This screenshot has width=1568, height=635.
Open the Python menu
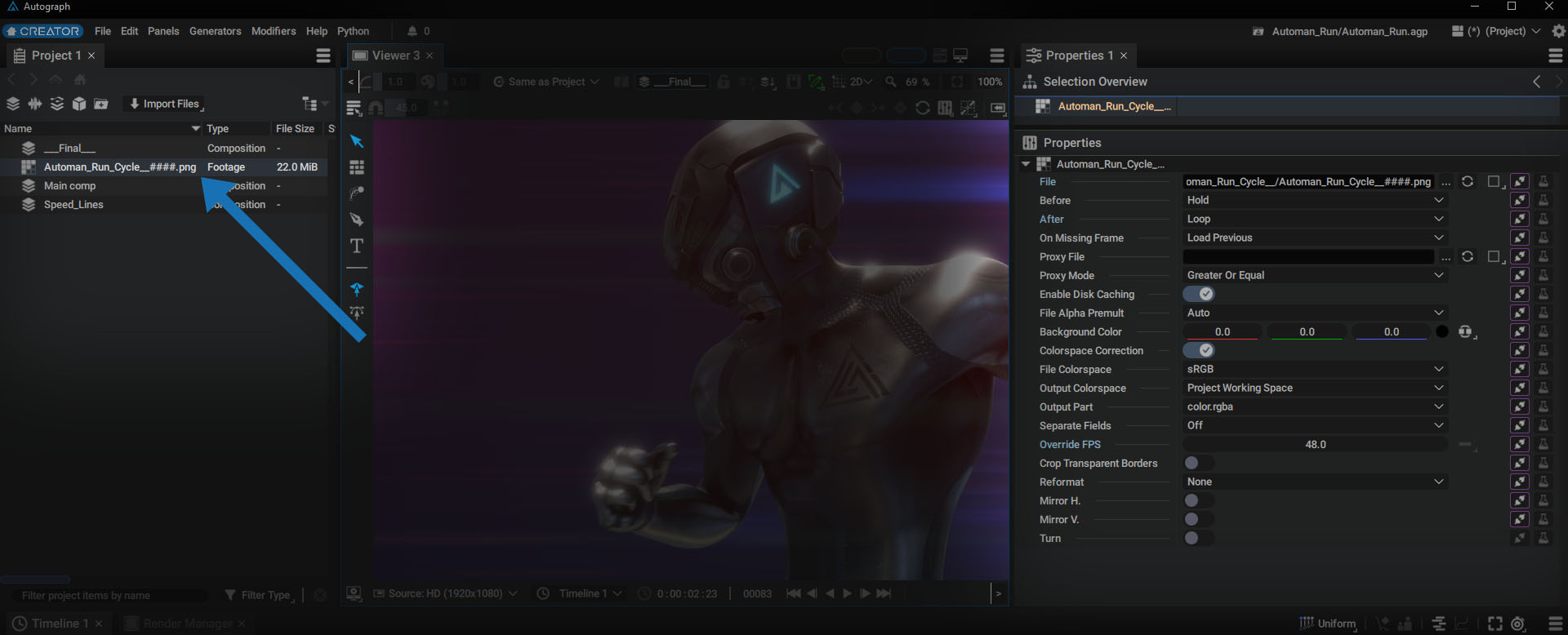coord(353,31)
